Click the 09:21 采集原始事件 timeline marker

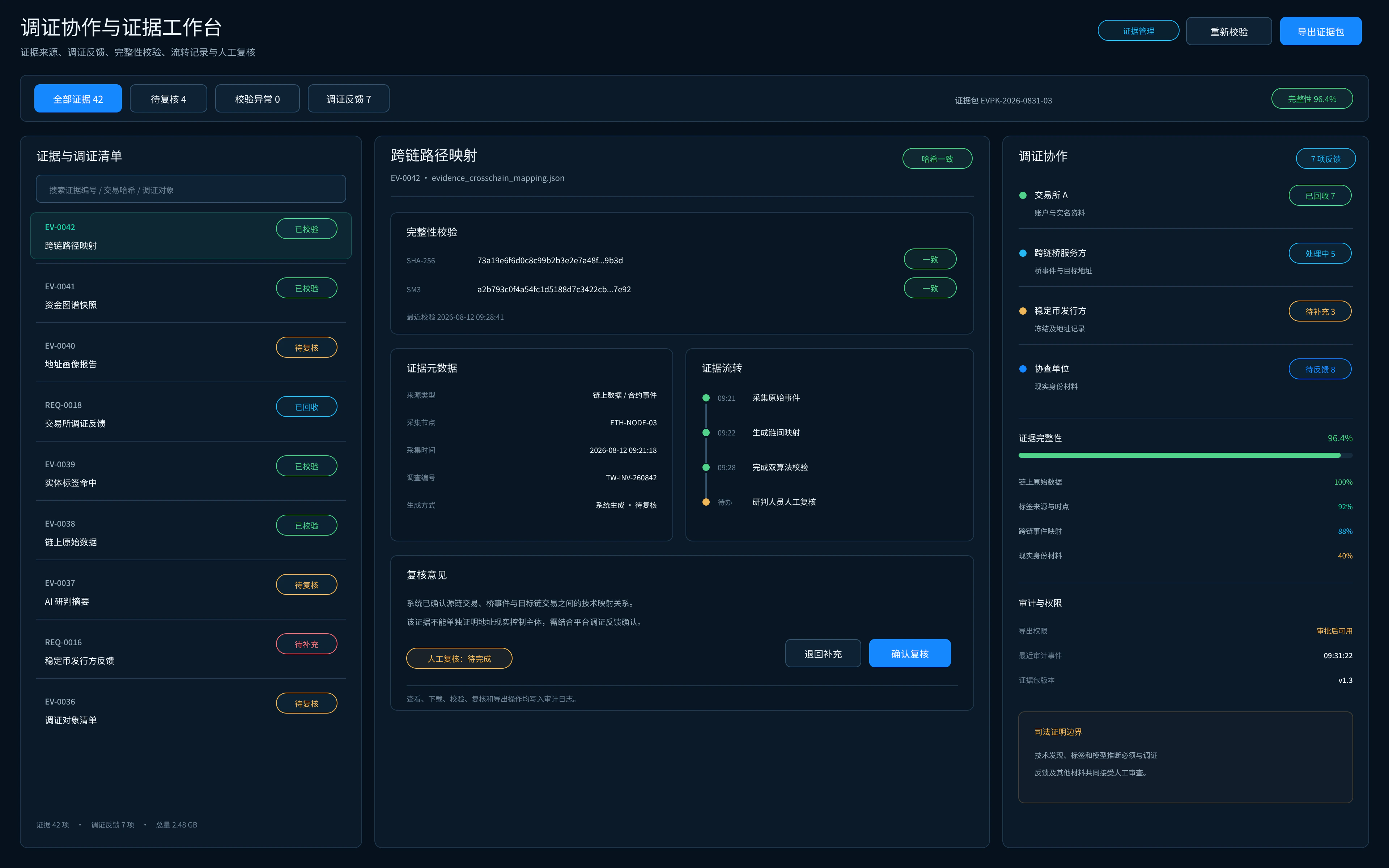click(x=706, y=398)
